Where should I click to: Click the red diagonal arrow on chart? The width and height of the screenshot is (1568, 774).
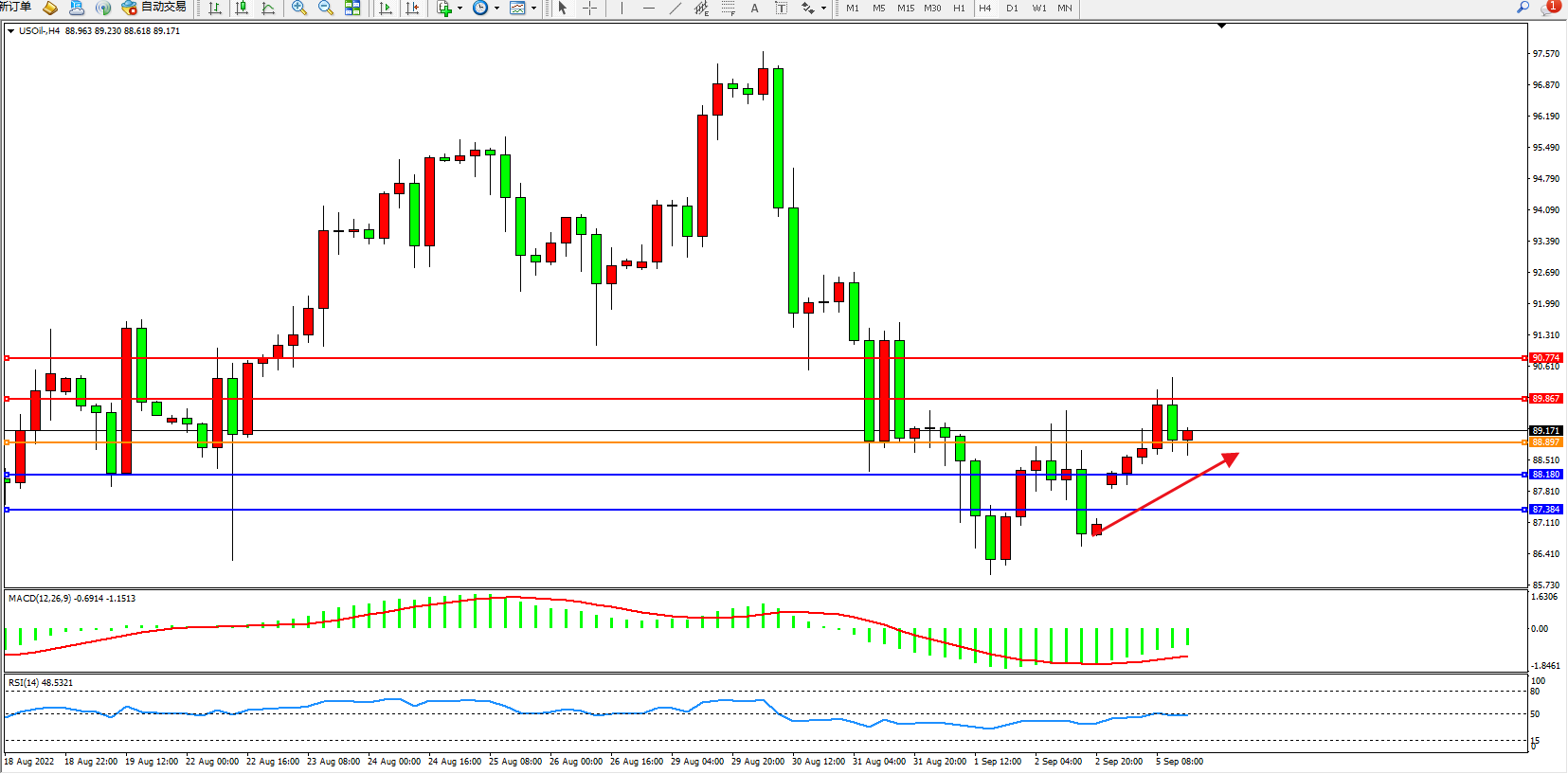(x=1167, y=494)
